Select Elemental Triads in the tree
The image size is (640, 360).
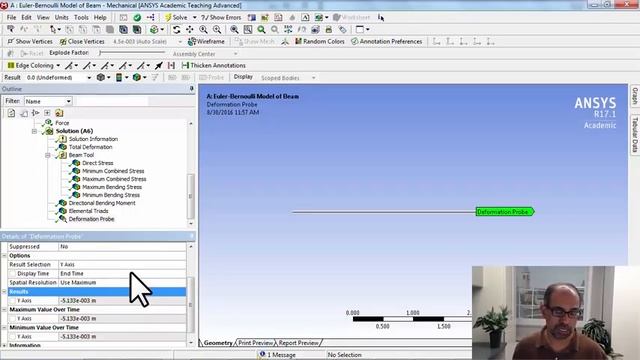coord(88,211)
